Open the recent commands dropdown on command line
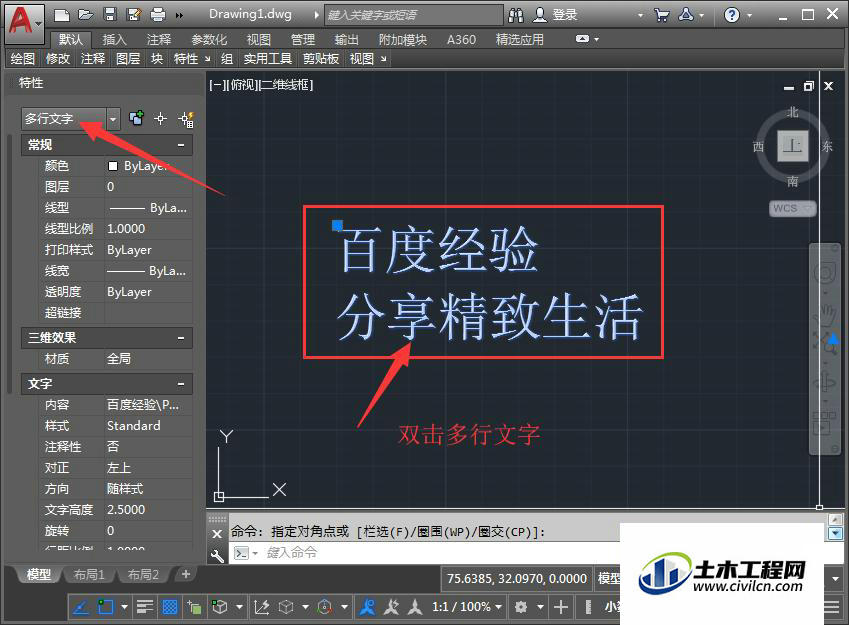This screenshot has height=625, width=849. click(254, 553)
